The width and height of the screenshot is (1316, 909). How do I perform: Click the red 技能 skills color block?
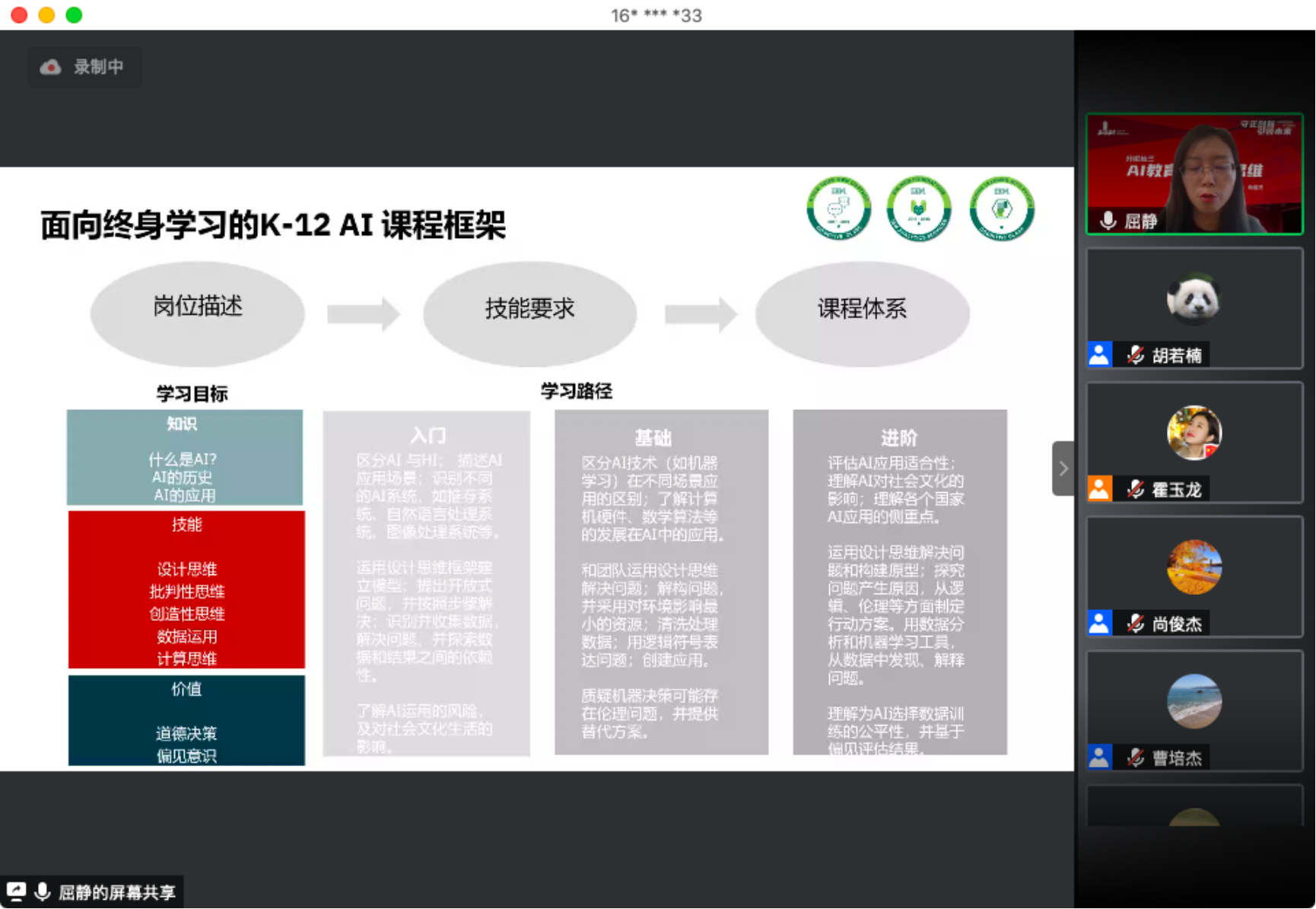pyautogui.click(x=186, y=590)
